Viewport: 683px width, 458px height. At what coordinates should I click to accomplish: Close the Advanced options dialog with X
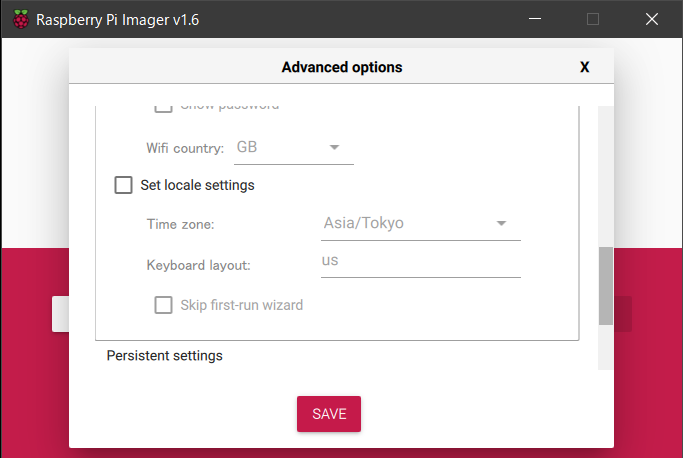coord(584,67)
